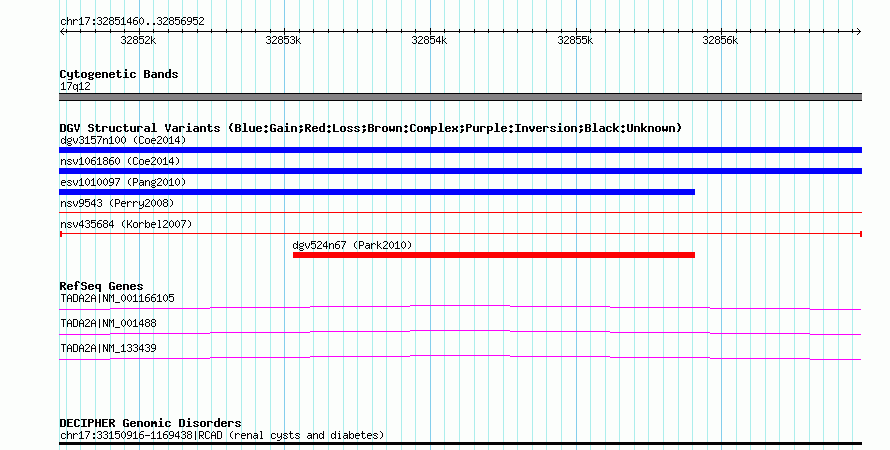
Task: Click the TADA2A|NM_001488 transcript track
Action: pos(460,333)
